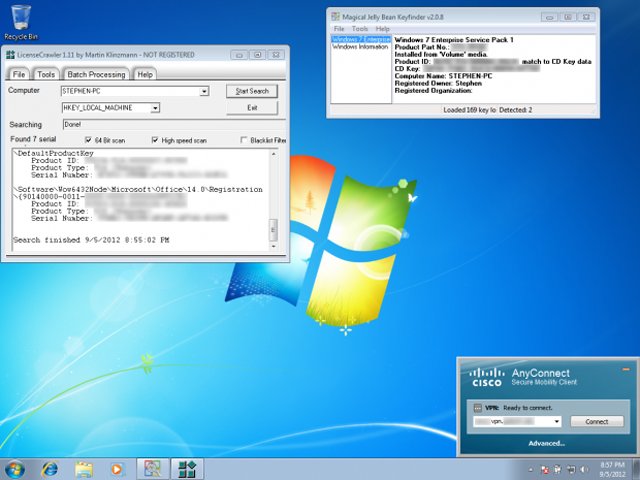Click the Cisco logo in AnyConnect

[x=487, y=378]
